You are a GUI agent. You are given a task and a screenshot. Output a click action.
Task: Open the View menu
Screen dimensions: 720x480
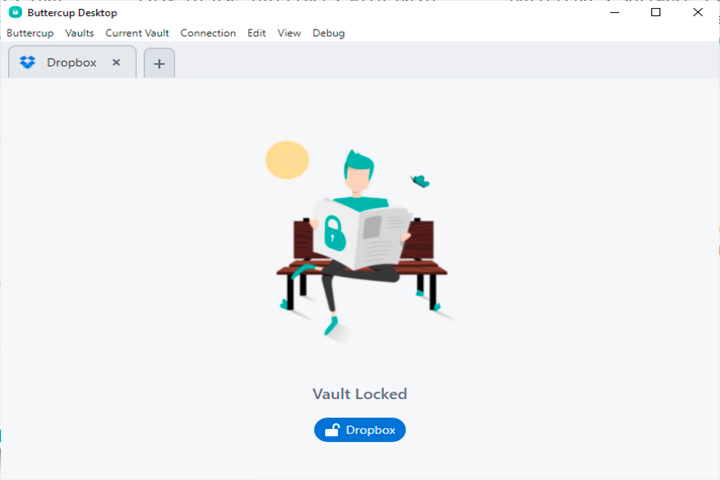tap(289, 33)
